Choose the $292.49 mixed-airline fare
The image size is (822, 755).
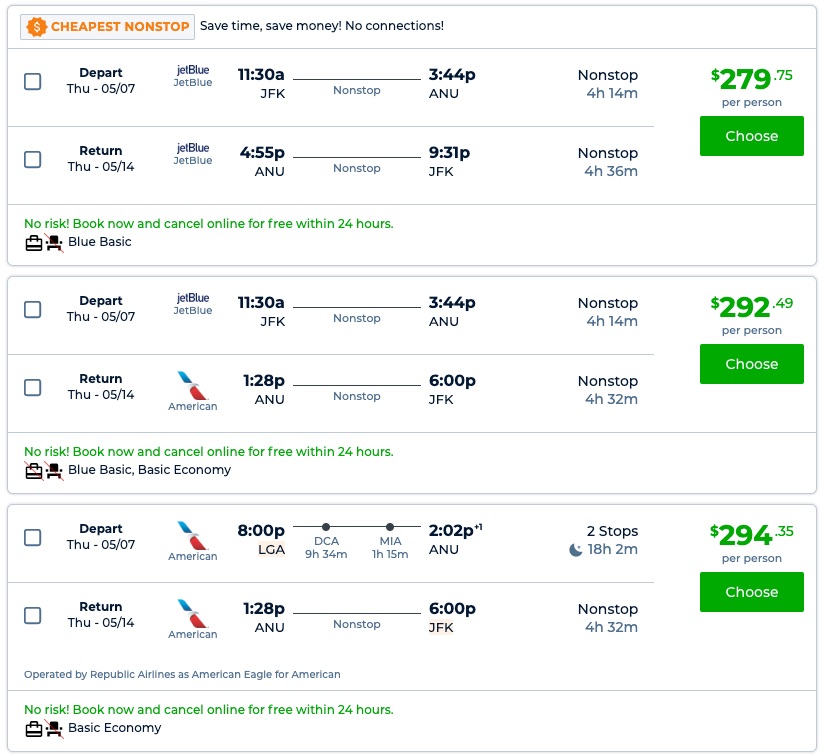pyautogui.click(x=751, y=364)
